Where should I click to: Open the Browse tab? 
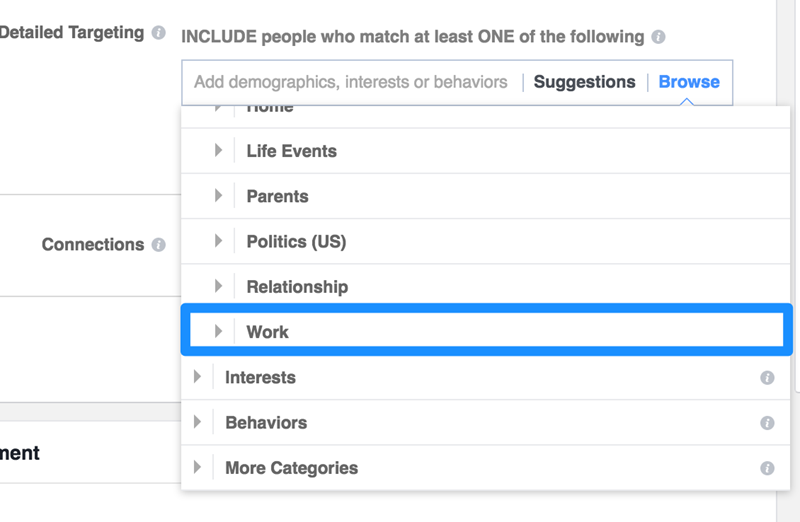(689, 82)
